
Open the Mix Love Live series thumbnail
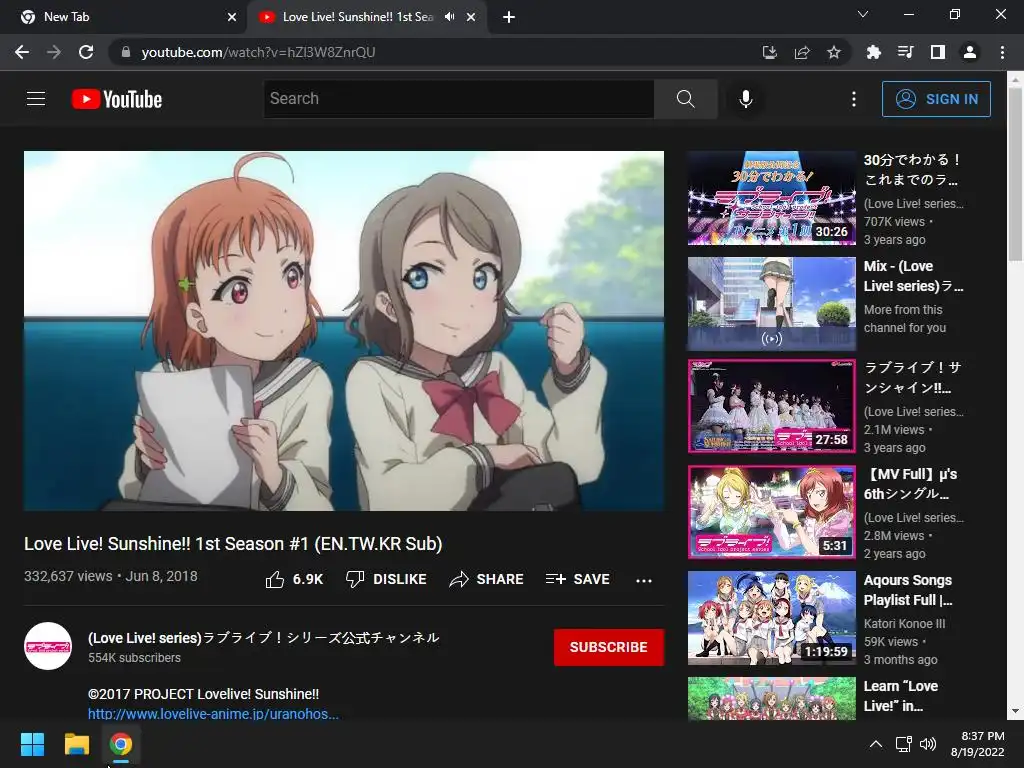click(x=771, y=304)
